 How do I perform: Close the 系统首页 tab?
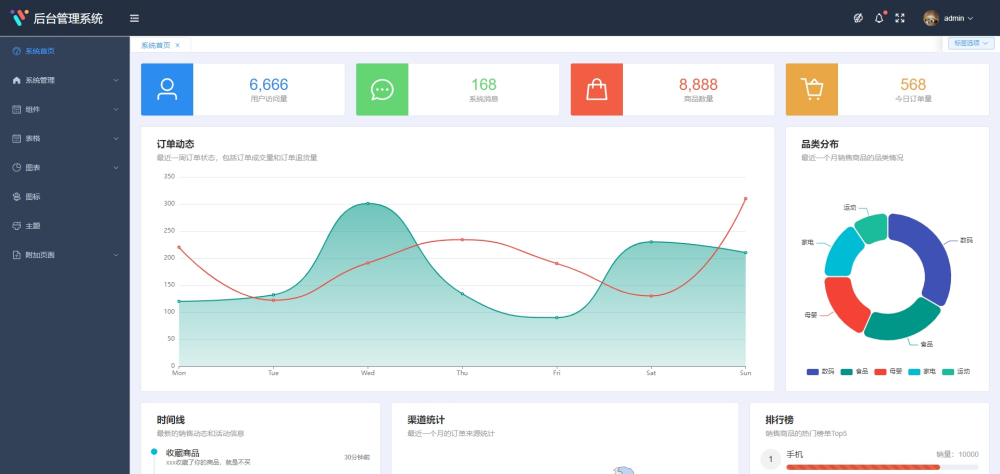(177, 45)
